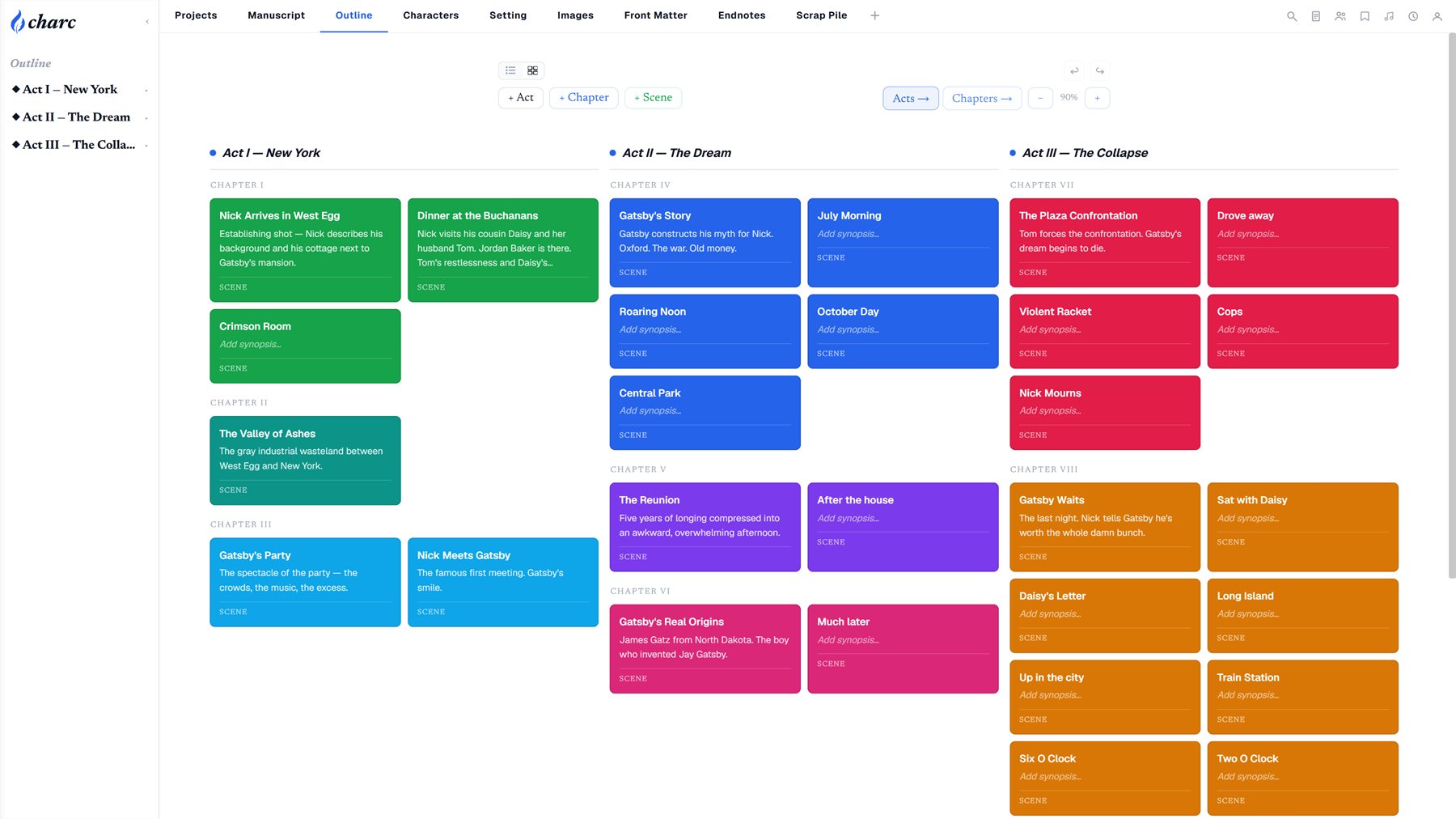Viewport: 1456px width, 819px height.
Task: Open the Manuscript tab
Action: [x=276, y=15]
